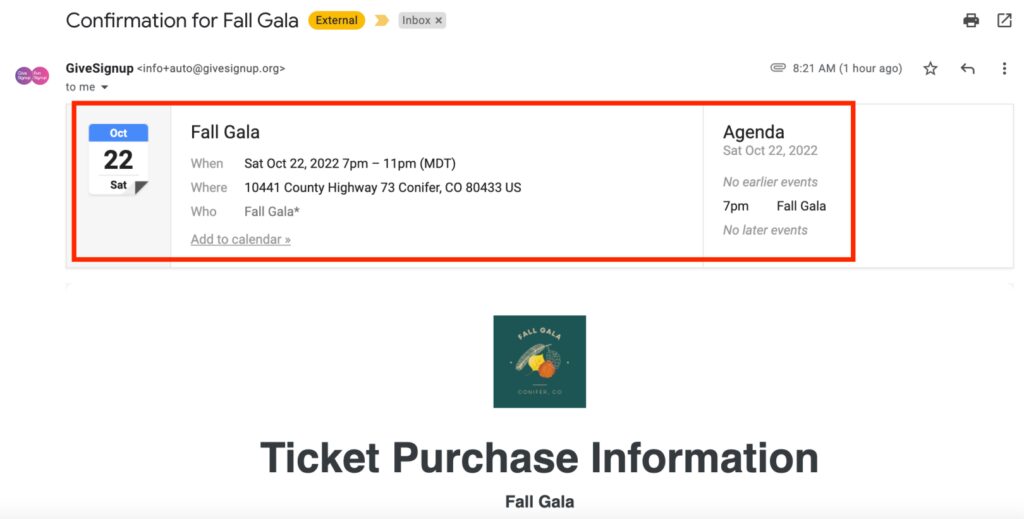Print this email with the printer icon
Image resolution: width=1024 pixels, height=519 pixels.
coord(971,20)
